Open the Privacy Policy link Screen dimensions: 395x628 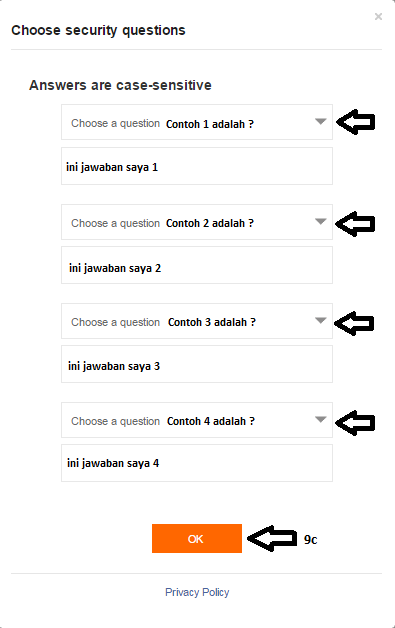[x=197, y=592]
